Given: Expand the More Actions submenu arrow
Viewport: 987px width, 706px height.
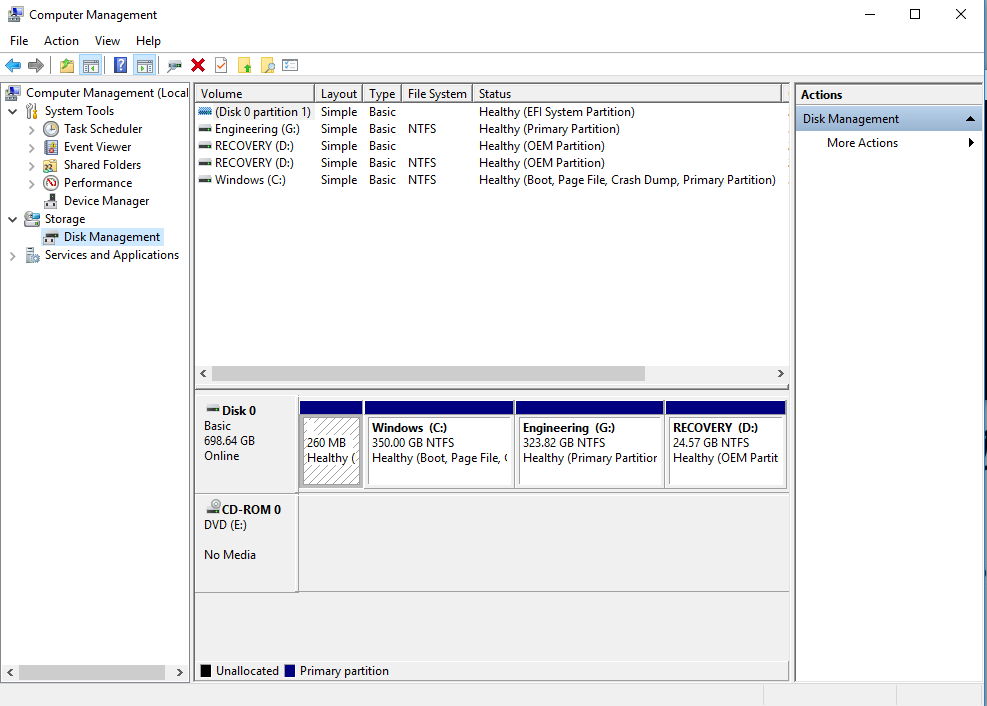Looking at the screenshot, I should 969,142.
